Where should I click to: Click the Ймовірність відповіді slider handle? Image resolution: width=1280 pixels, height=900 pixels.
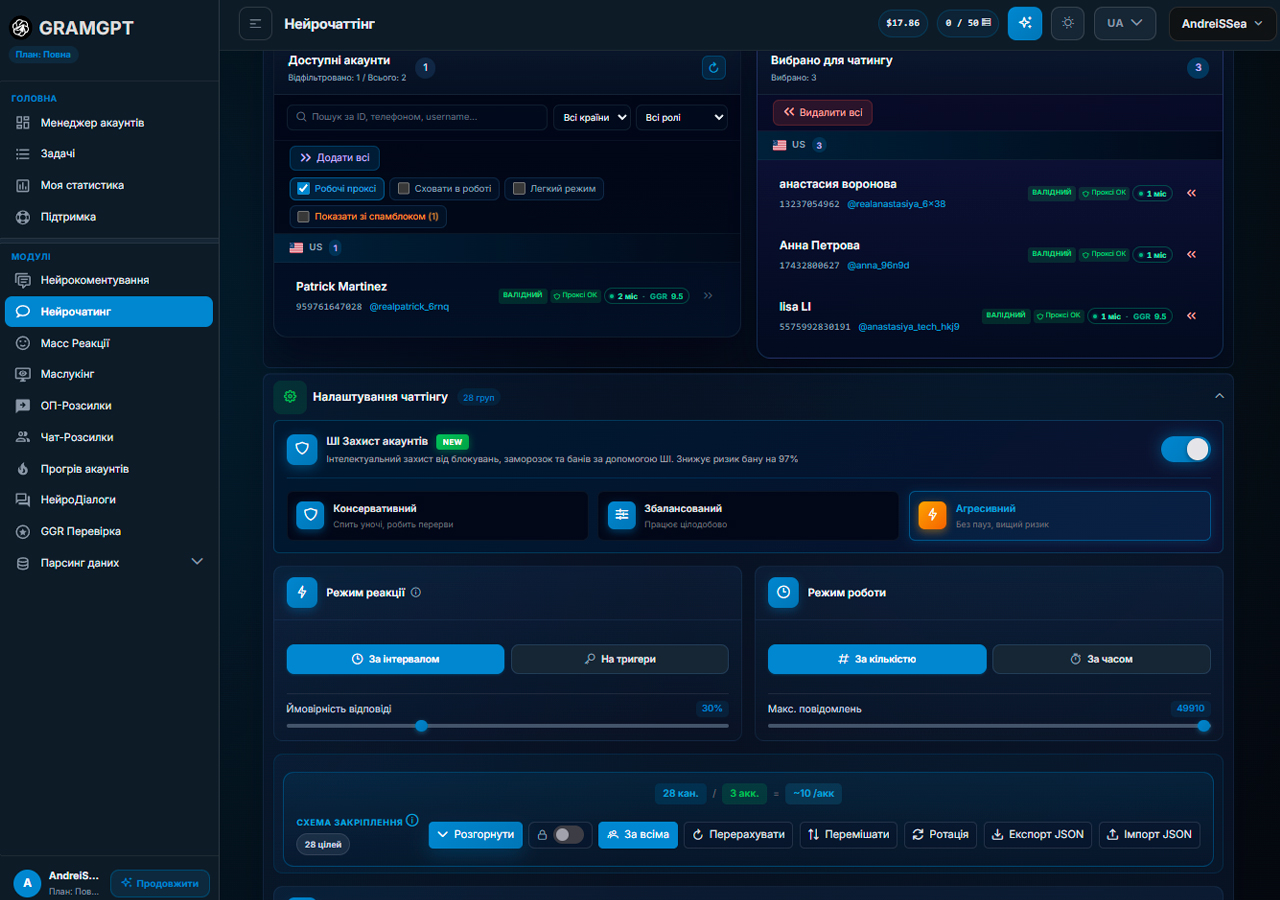(x=421, y=726)
